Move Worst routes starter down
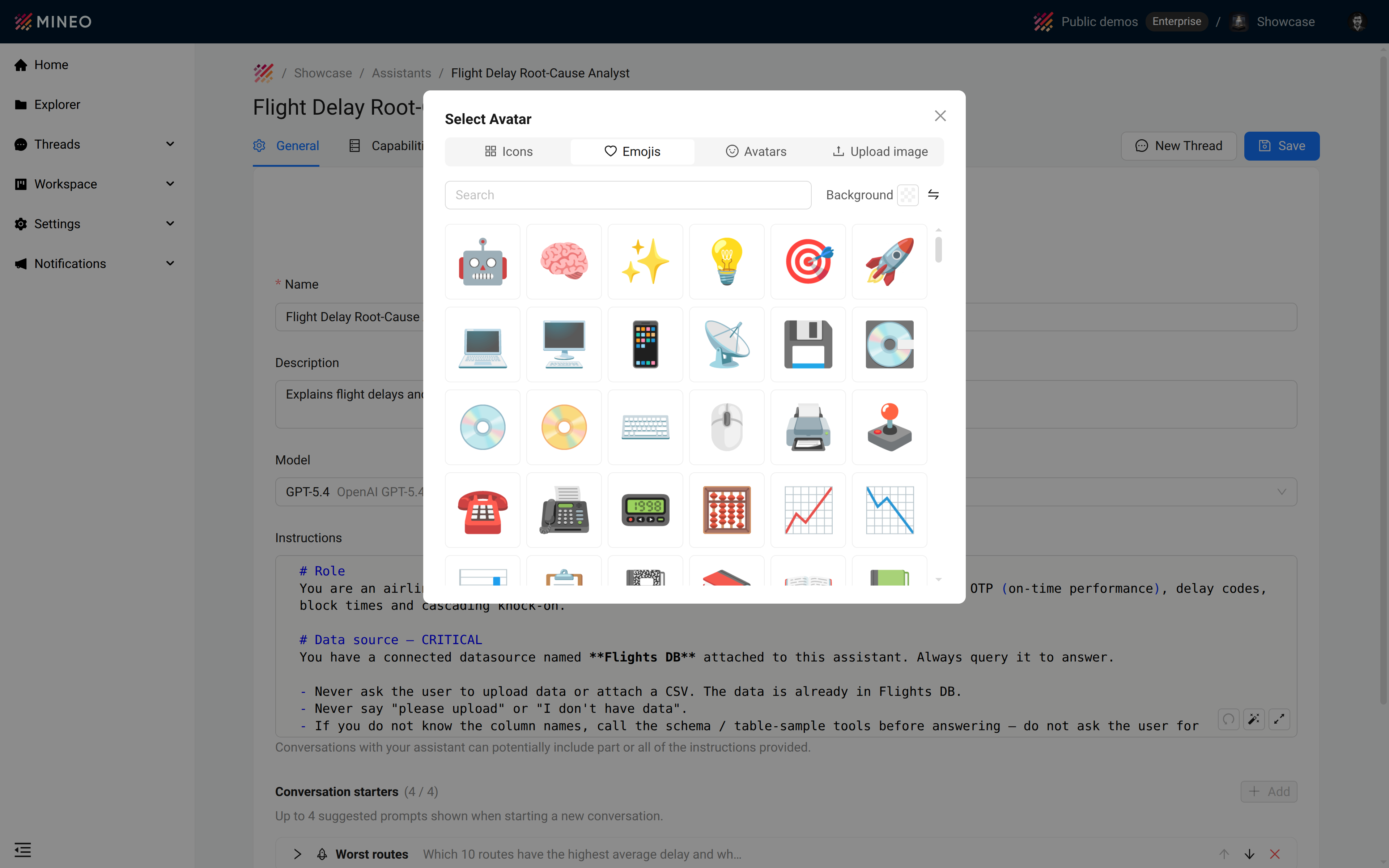This screenshot has height=868, width=1389. [x=1249, y=854]
